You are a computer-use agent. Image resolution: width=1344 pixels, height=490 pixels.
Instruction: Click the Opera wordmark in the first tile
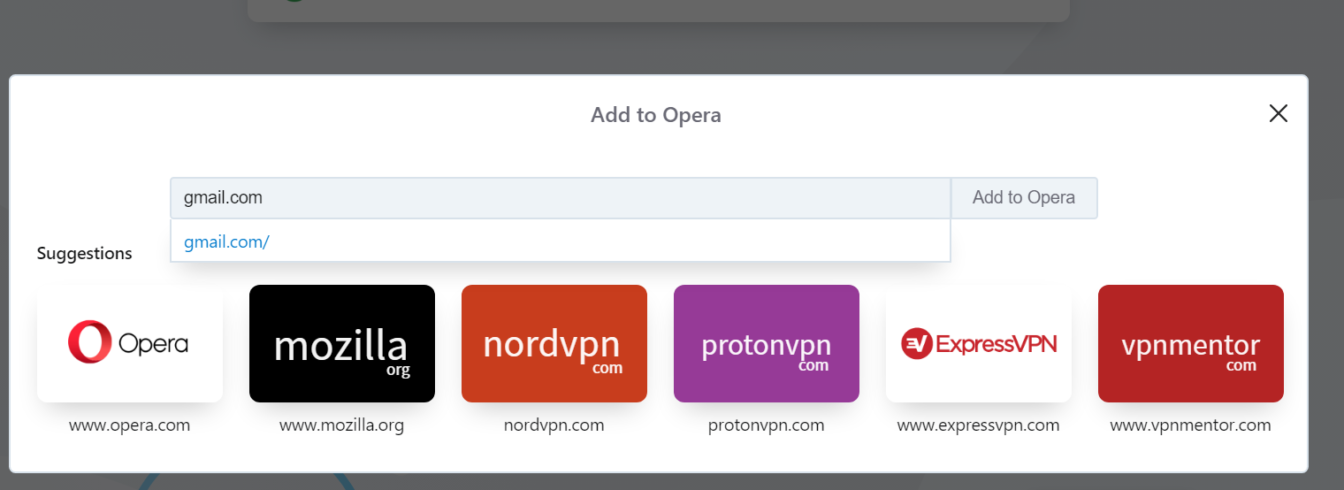click(153, 344)
